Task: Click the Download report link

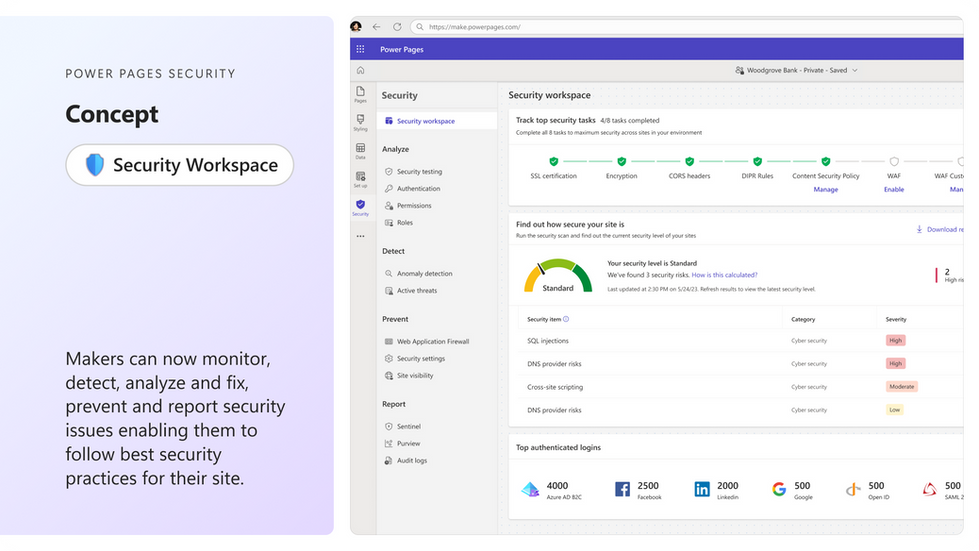Action: pyautogui.click(x=940, y=229)
